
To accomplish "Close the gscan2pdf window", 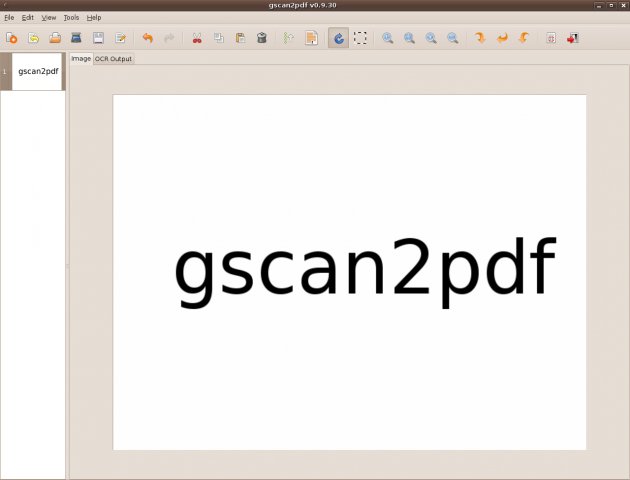I will tap(623, 5).
